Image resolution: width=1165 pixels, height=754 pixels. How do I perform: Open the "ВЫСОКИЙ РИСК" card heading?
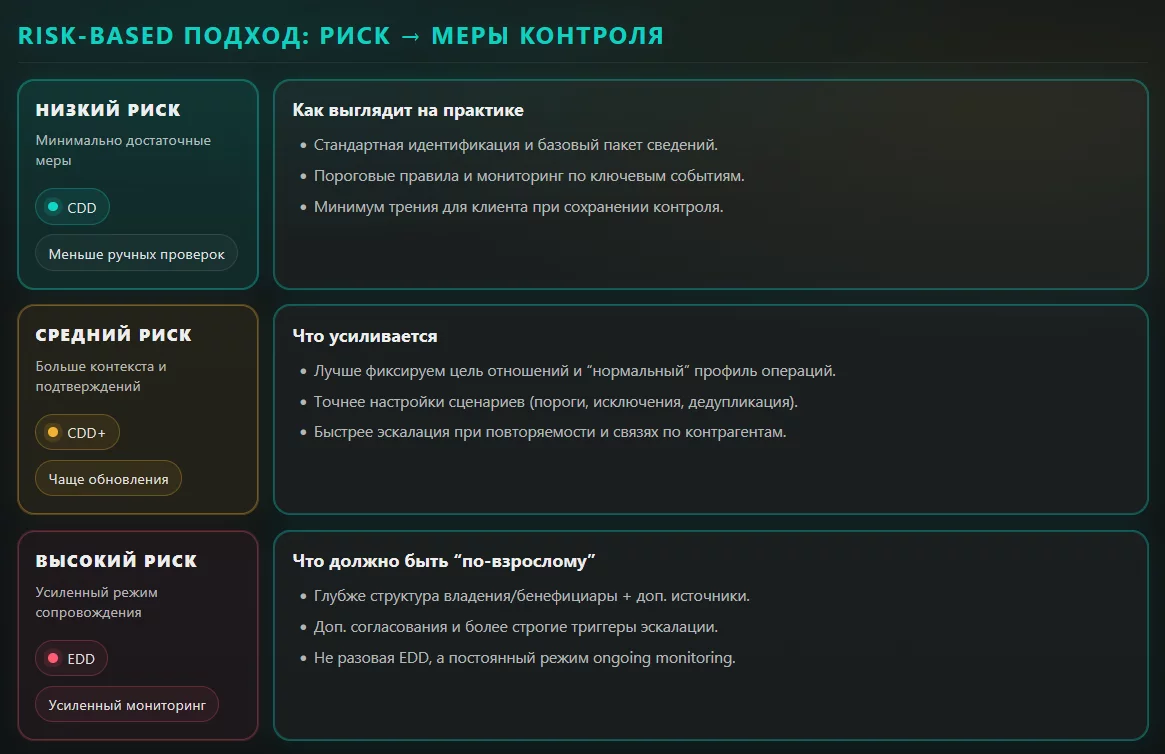(x=116, y=561)
